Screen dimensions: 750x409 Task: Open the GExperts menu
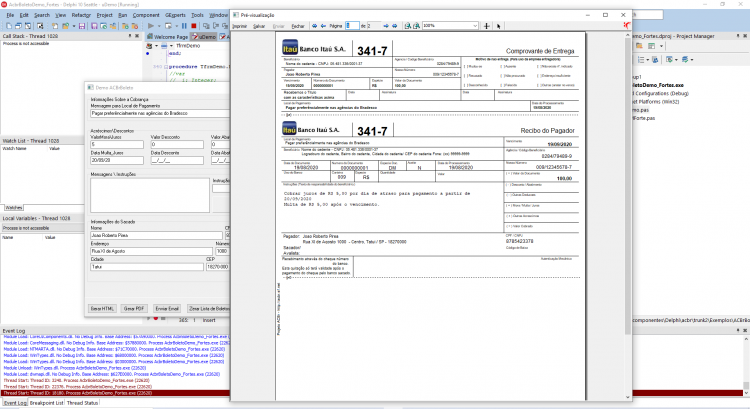pyautogui.click(x=175, y=15)
